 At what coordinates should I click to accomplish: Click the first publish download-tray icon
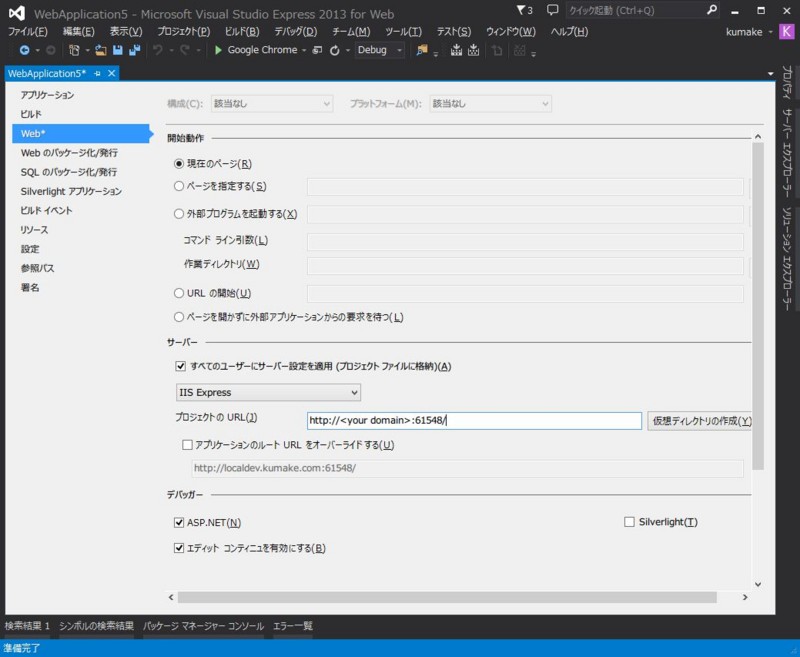coord(456,50)
